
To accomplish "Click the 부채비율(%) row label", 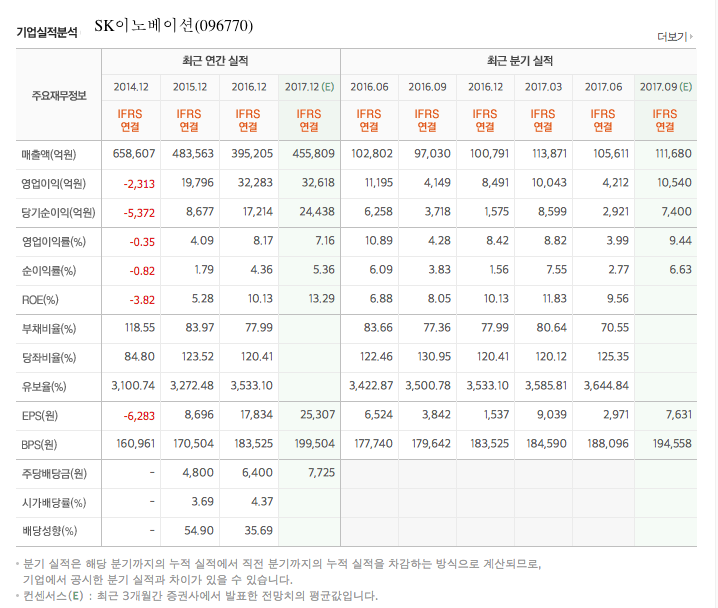I will tap(49, 329).
